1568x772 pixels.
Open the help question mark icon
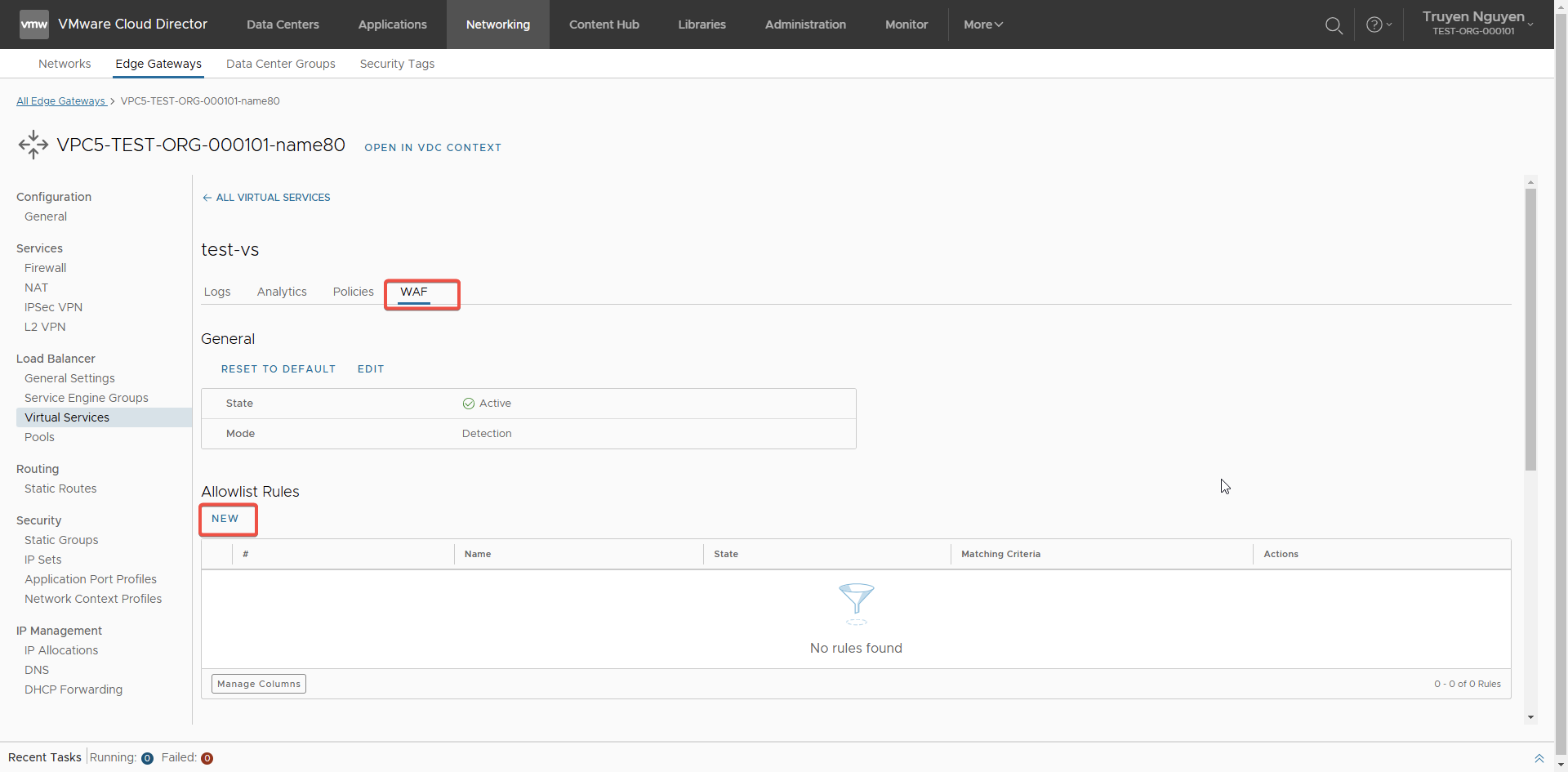1374,25
